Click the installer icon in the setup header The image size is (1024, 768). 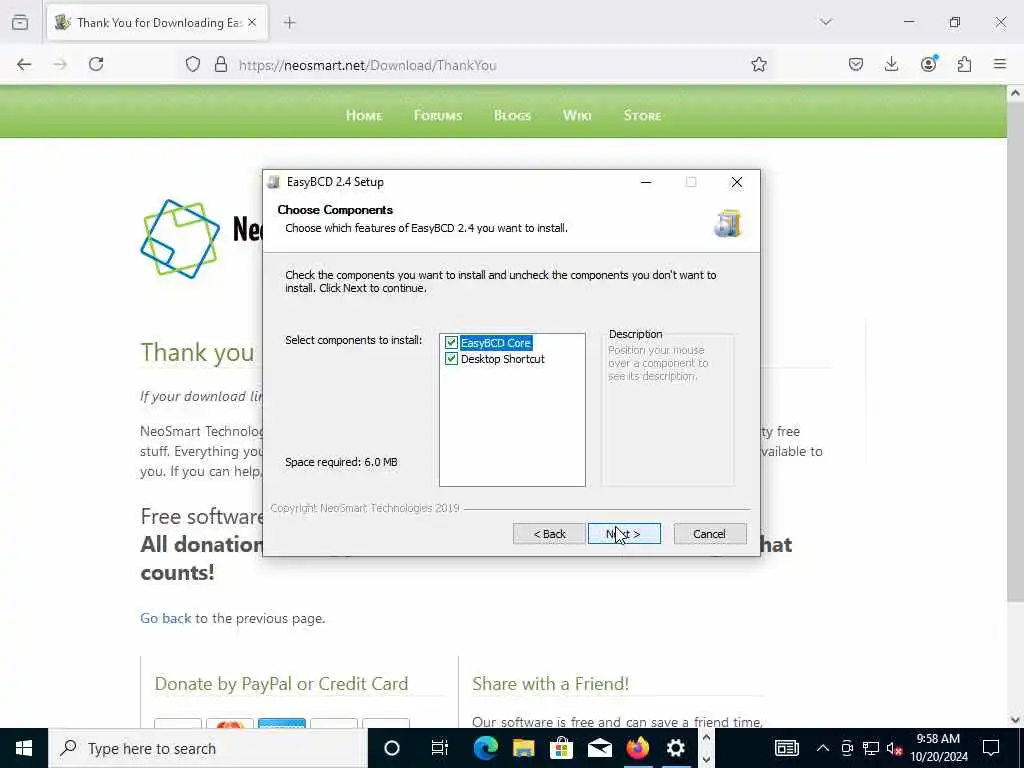click(x=728, y=223)
